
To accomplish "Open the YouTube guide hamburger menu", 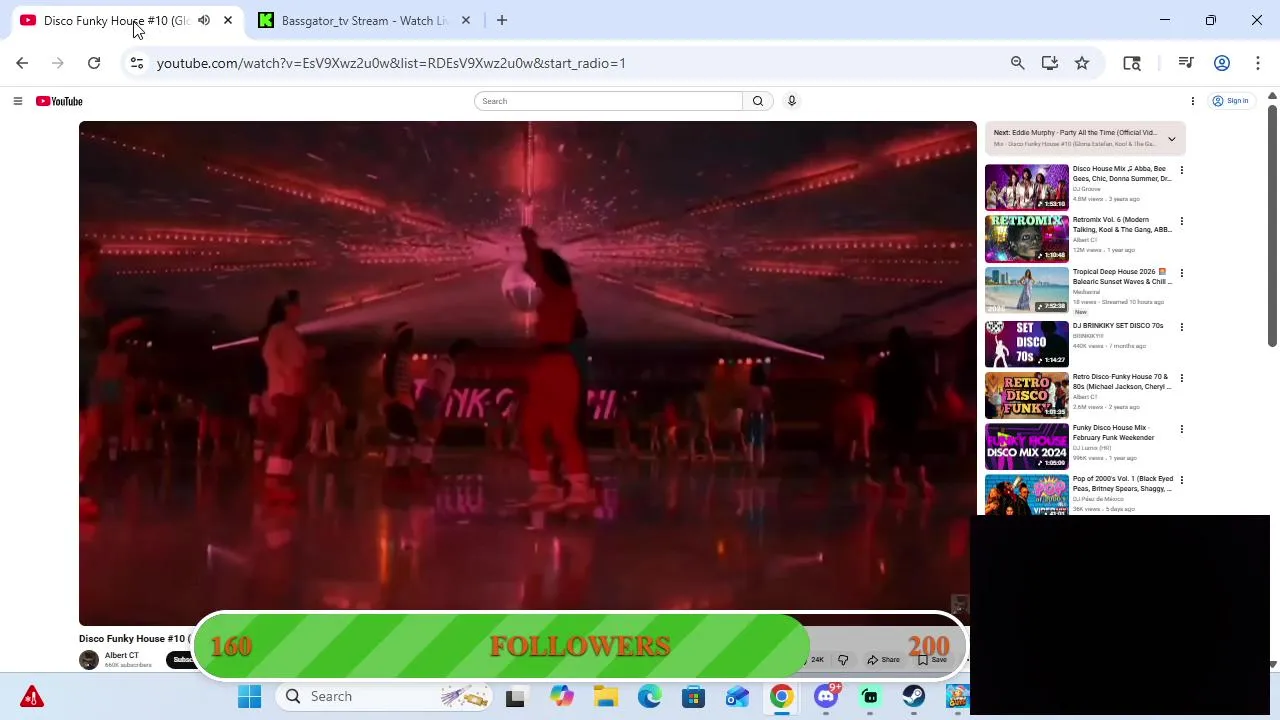I will coord(17,101).
